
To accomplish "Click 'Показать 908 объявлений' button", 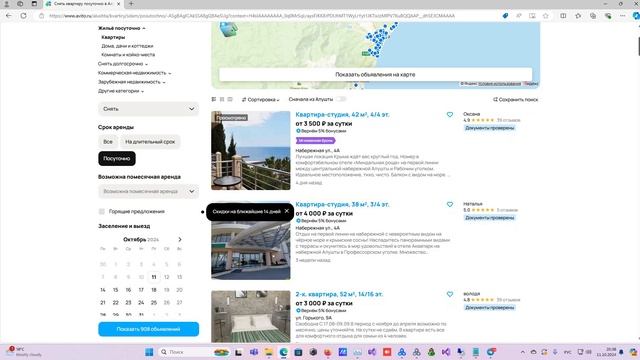I will [x=149, y=329].
